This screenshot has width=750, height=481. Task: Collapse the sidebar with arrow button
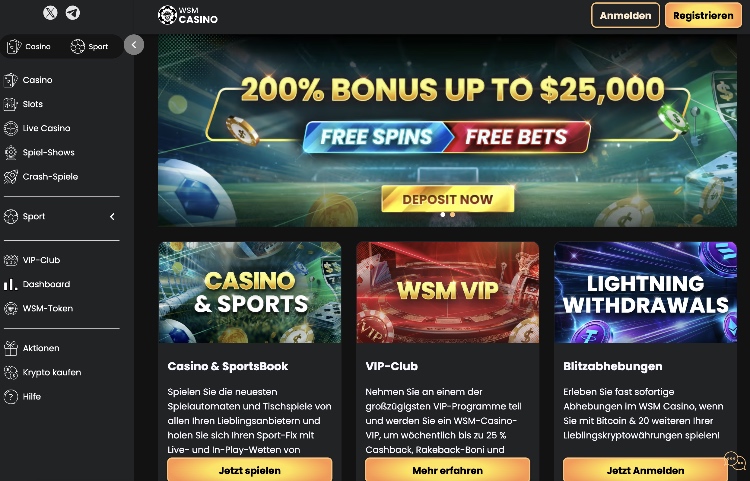coord(134,45)
